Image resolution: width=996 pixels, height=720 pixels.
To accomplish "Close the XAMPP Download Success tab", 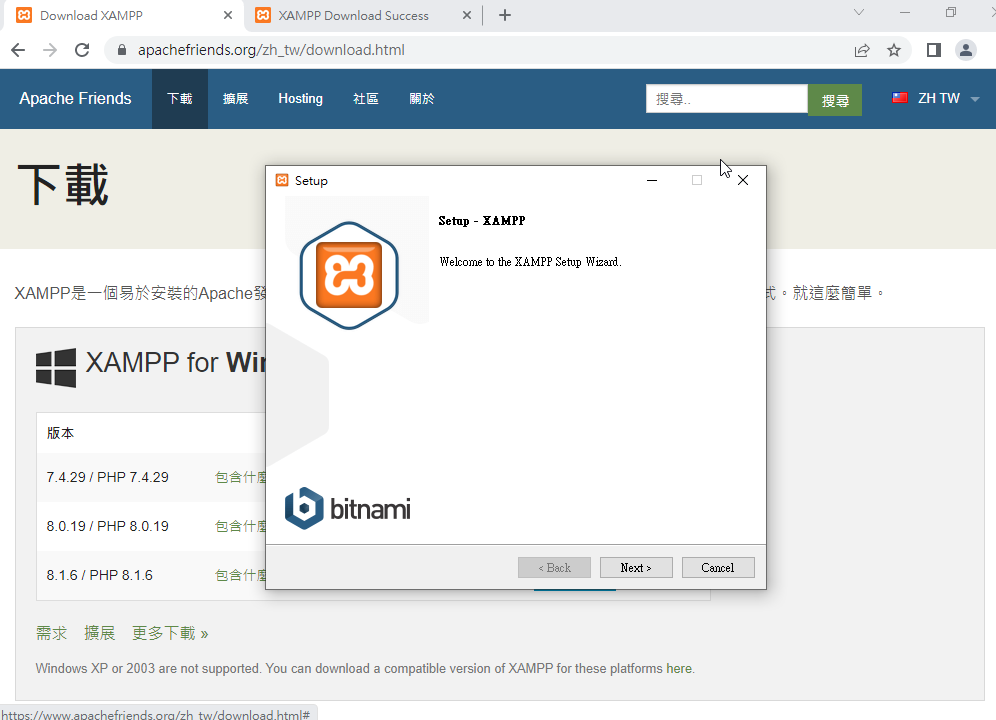I will point(467,15).
